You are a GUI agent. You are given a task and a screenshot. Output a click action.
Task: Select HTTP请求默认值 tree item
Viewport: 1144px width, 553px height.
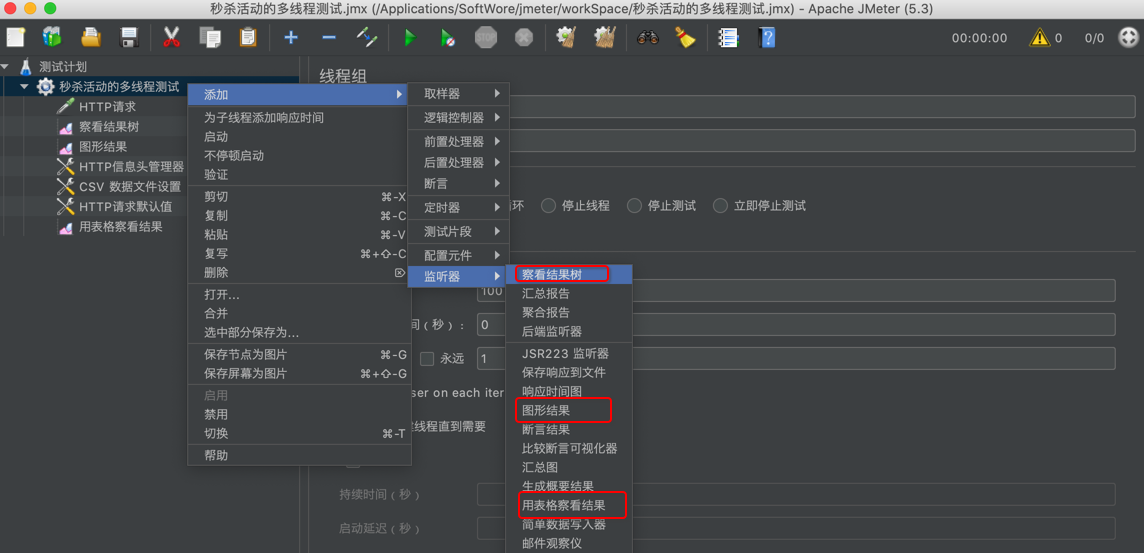(x=125, y=206)
